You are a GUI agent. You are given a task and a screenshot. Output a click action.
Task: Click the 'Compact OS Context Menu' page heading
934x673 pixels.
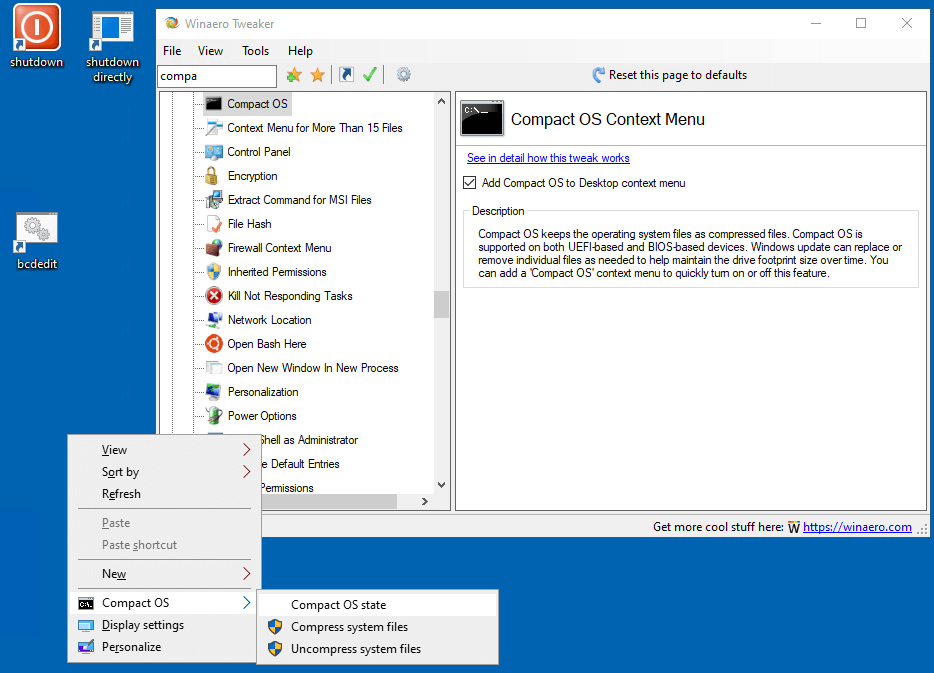(x=608, y=119)
